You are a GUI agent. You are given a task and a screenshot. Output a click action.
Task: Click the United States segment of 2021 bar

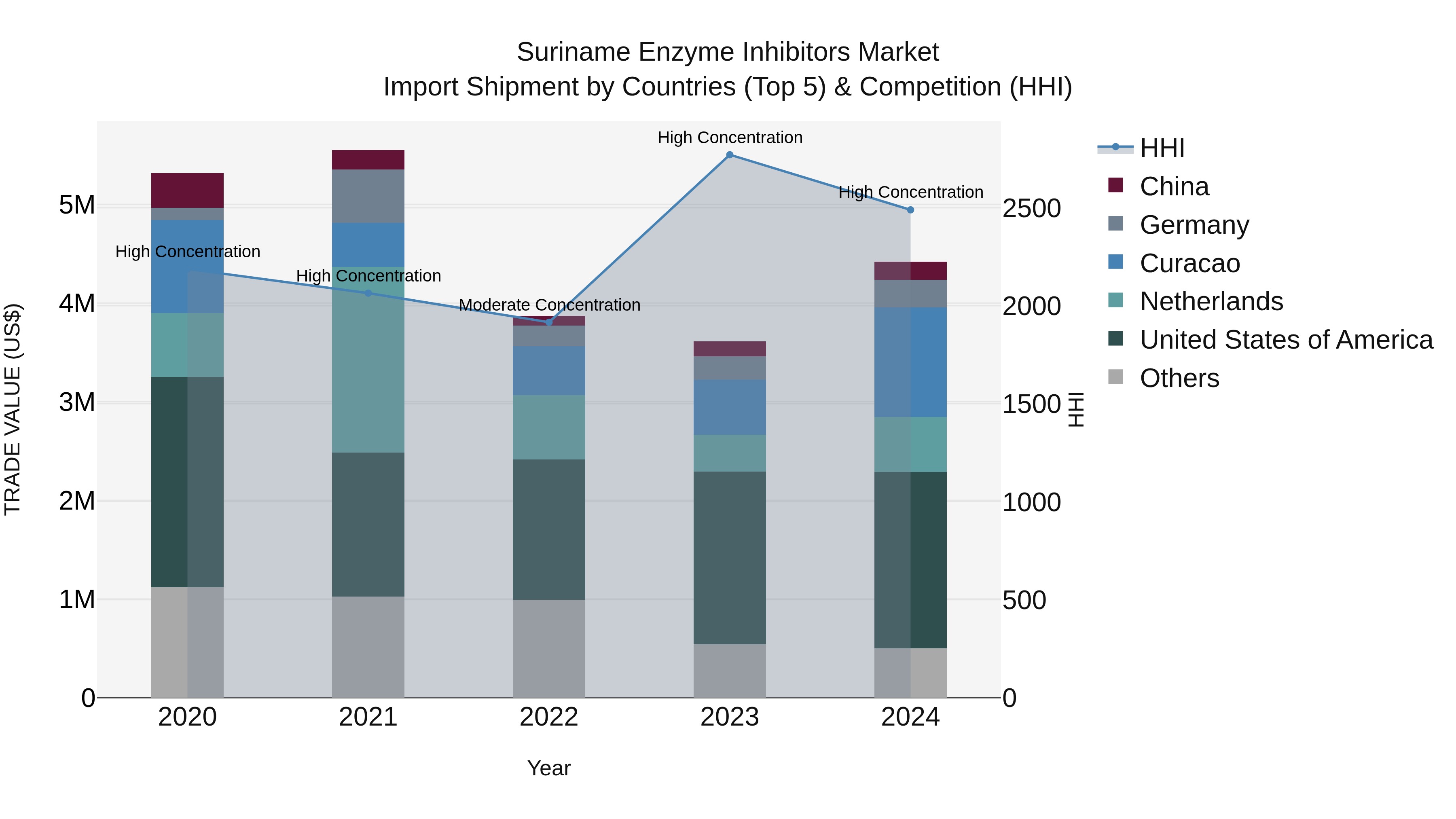coord(368,525)
